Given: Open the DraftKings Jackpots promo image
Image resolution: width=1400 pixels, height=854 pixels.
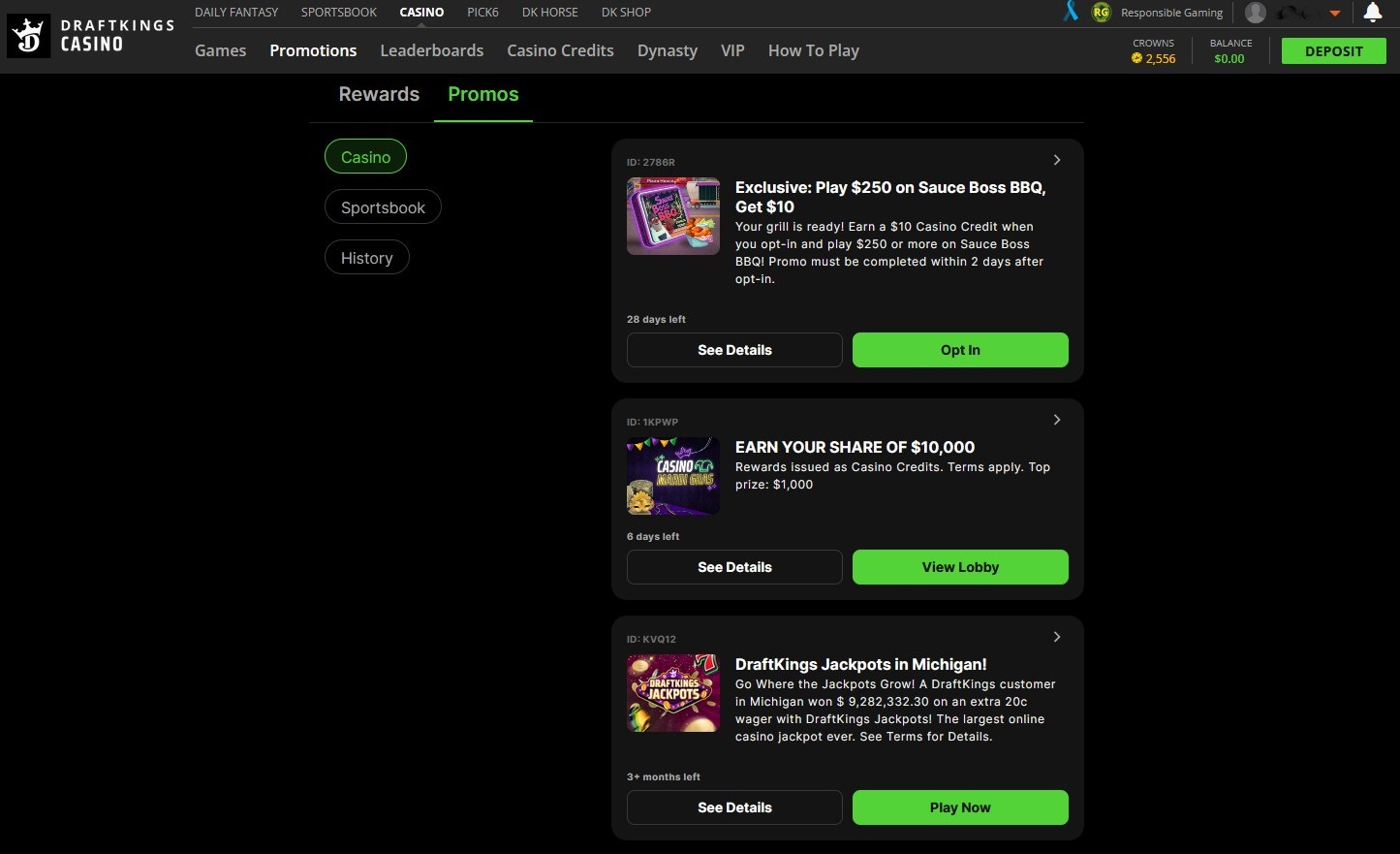Looking at the screenshot, I should [672, 693].
